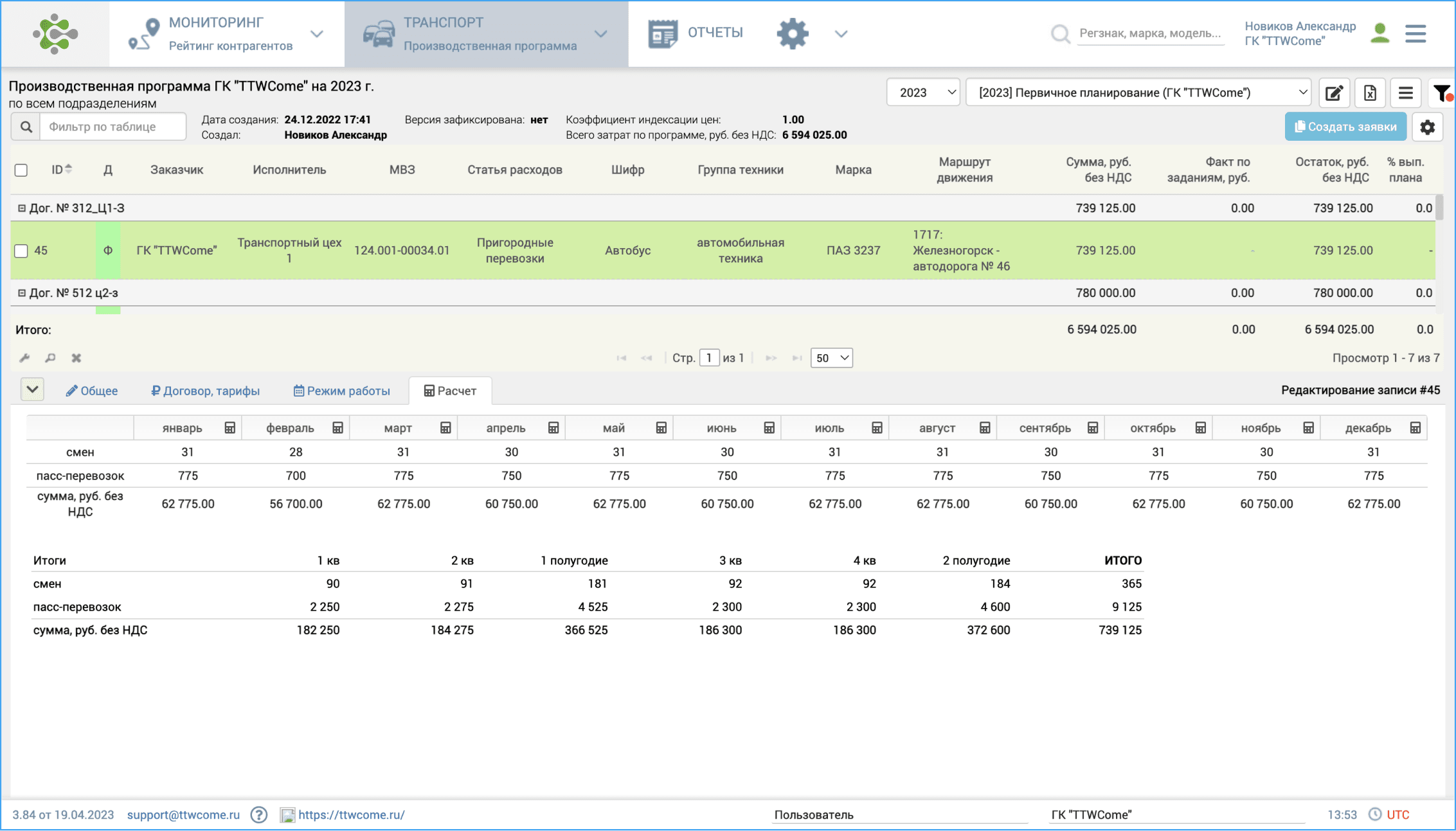This screenshot has width=1456, height=831.
Task: Click the wrench icon below table
Action: (25, 358)
